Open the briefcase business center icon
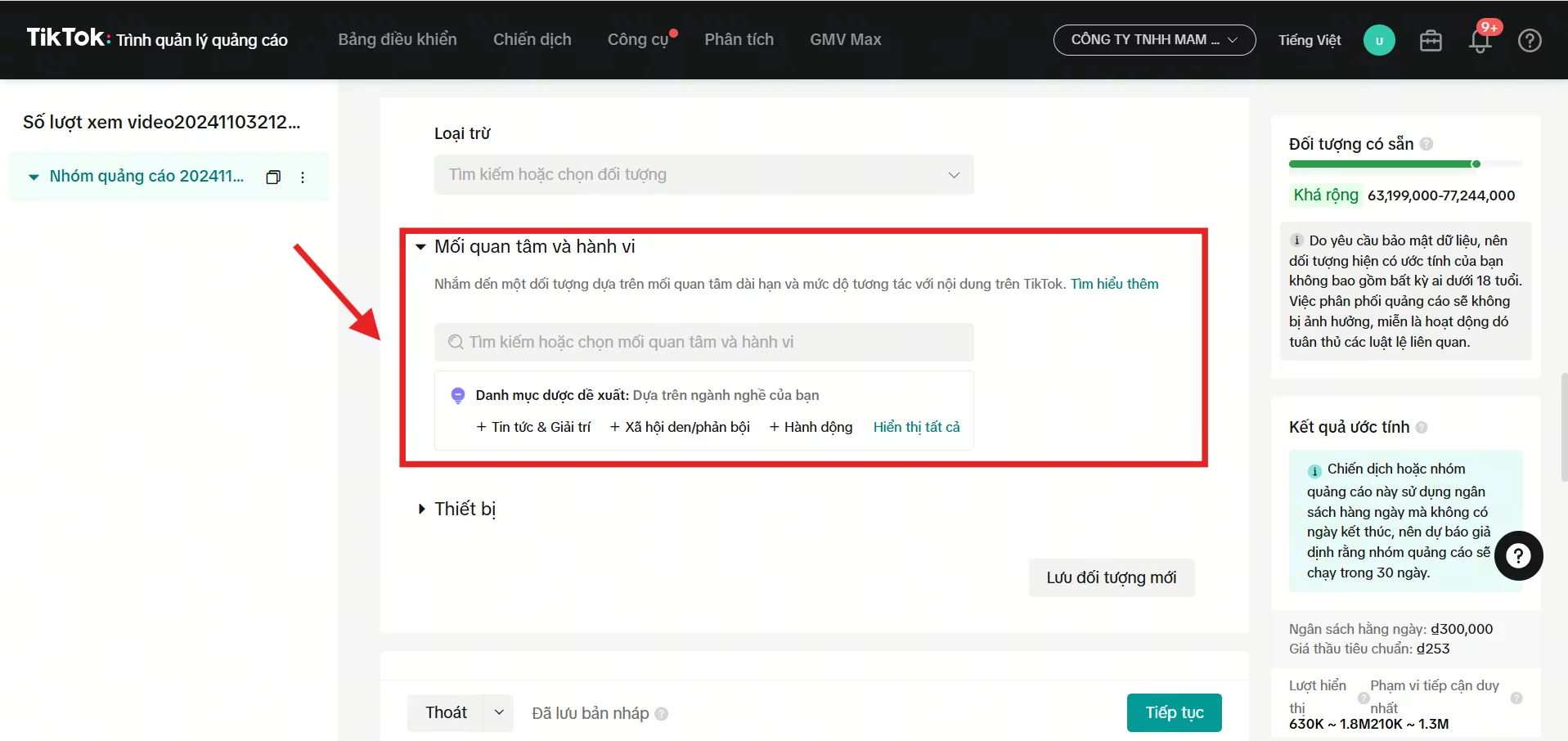Viewport: 1568px width, 741px height. (x=1431, y=40)
